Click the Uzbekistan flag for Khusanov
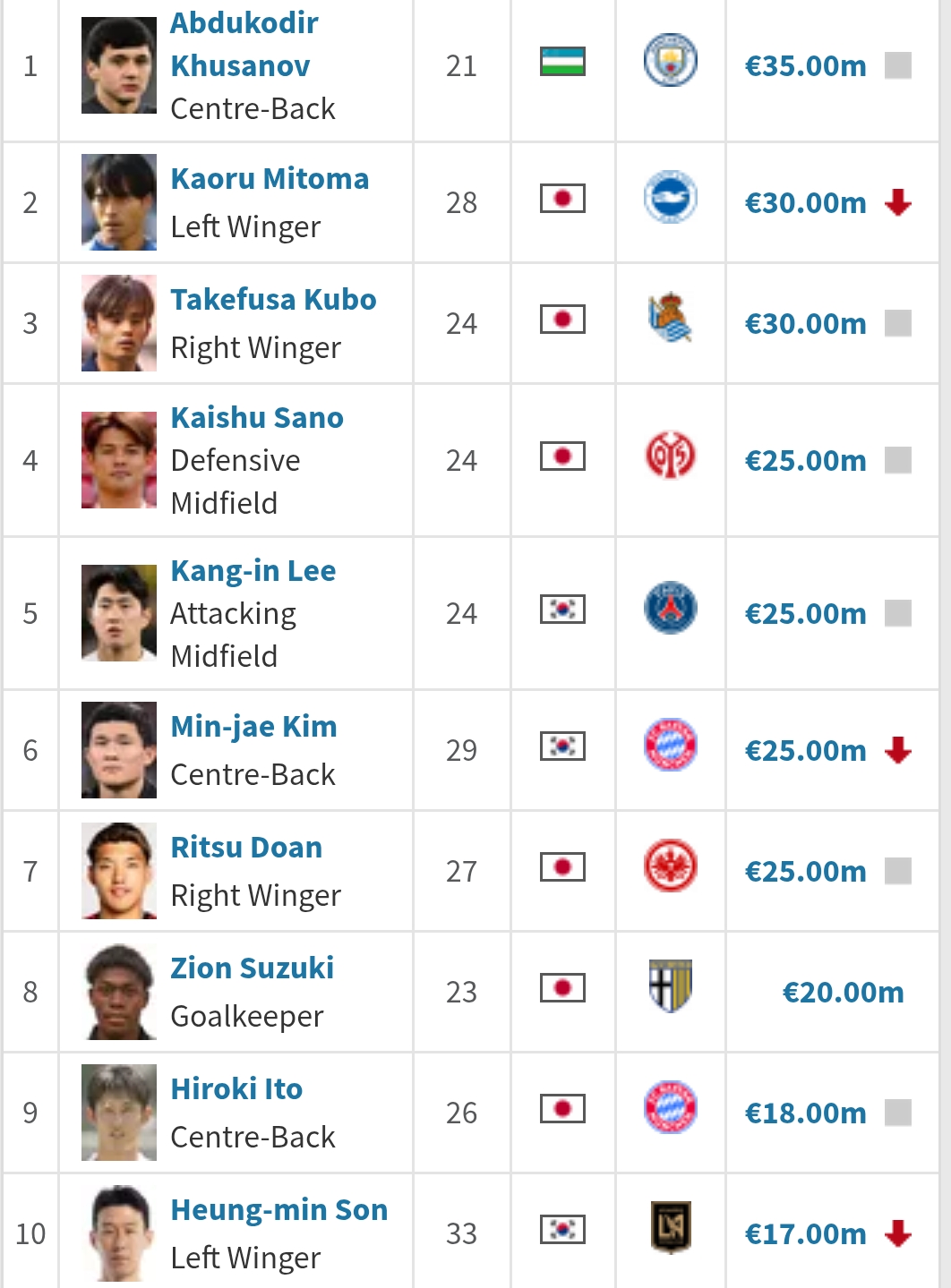Screen dimensions: 951x1288 (562, 61)
